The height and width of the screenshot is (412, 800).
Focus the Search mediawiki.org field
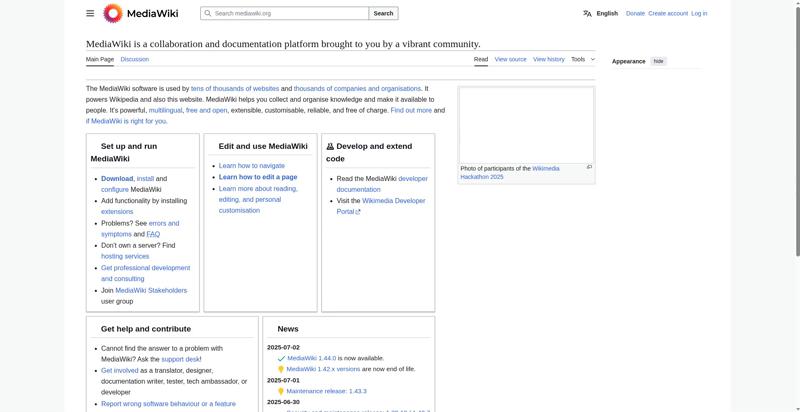click(285, 13)
